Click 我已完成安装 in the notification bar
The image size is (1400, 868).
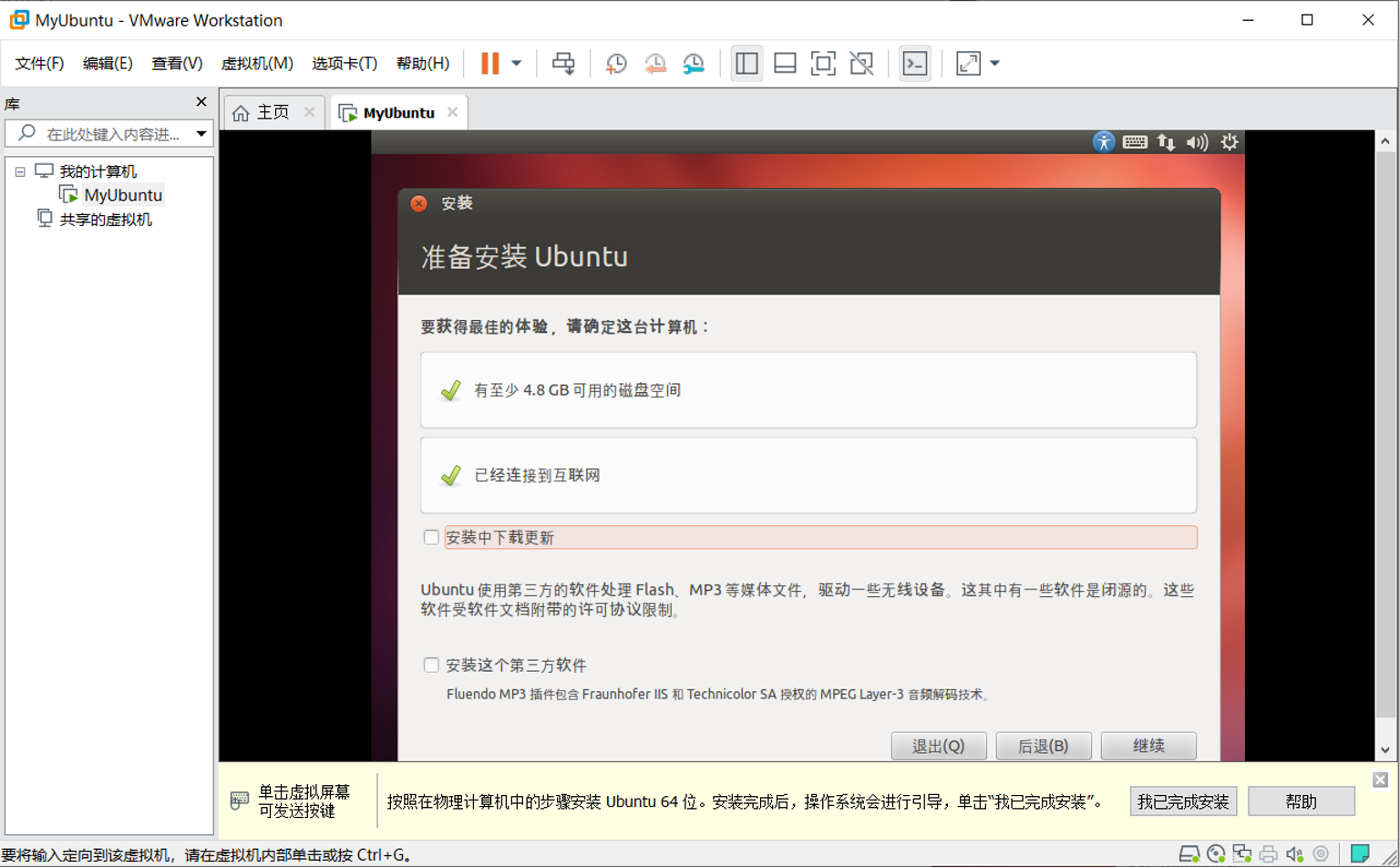point(1182,801)
